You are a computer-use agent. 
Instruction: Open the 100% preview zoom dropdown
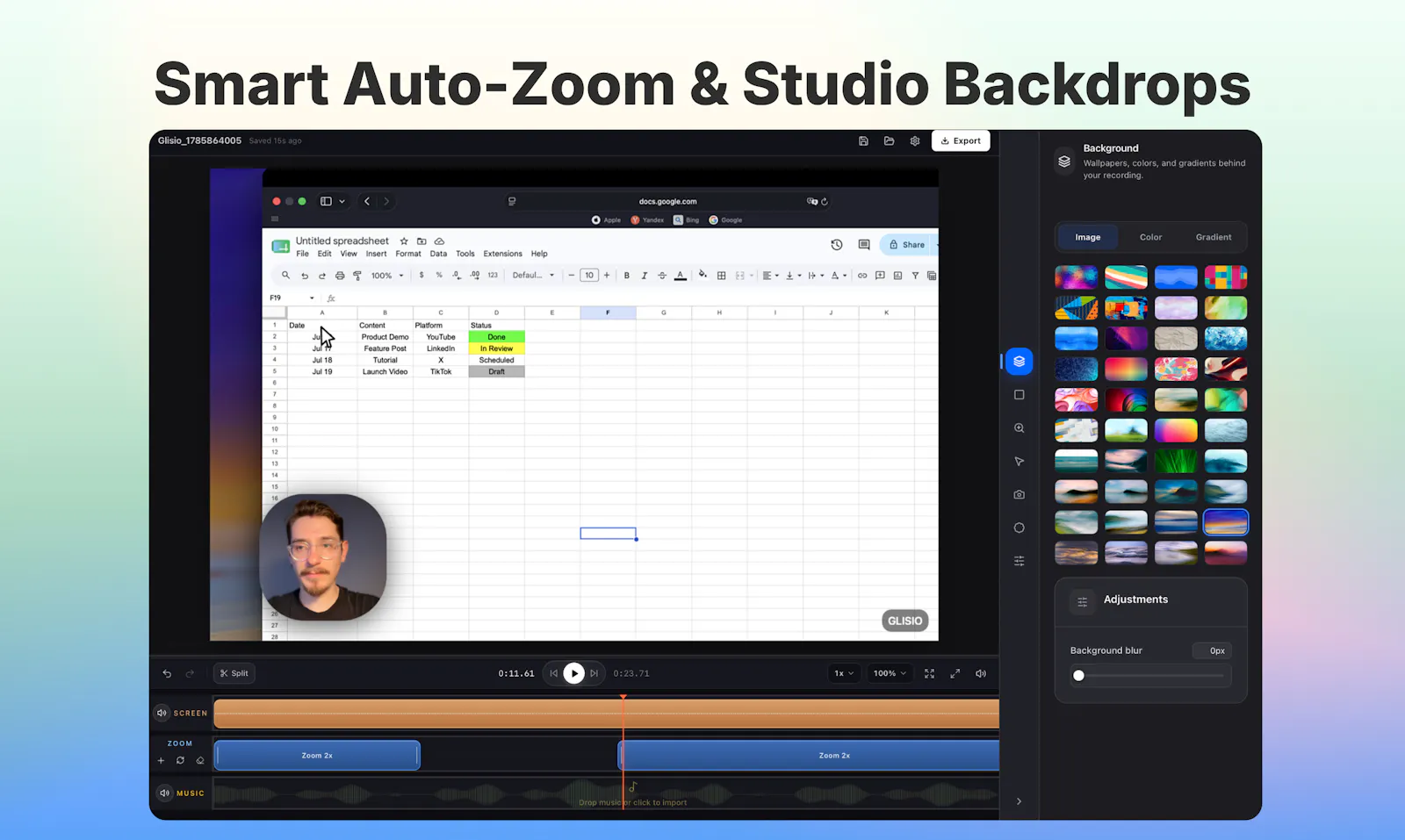coord(890,673)
